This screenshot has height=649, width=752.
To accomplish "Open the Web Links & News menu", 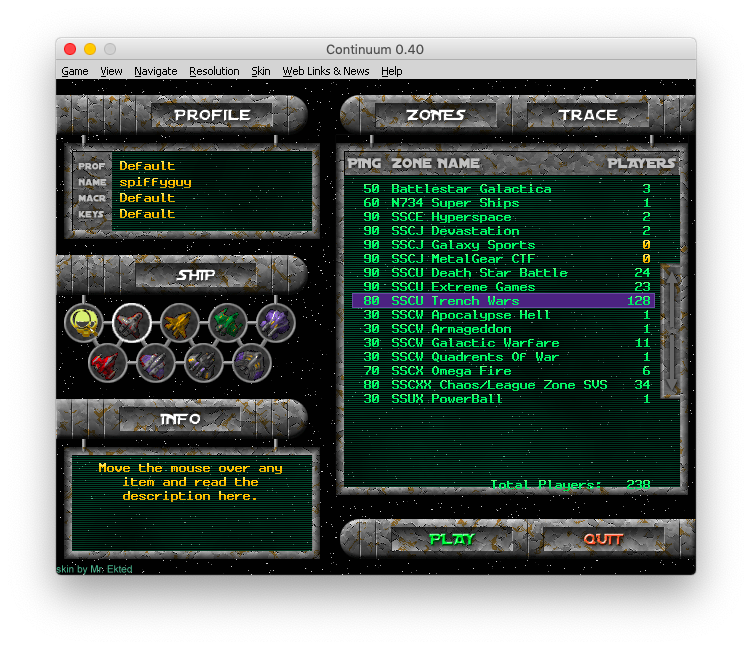I will point(325,71).
